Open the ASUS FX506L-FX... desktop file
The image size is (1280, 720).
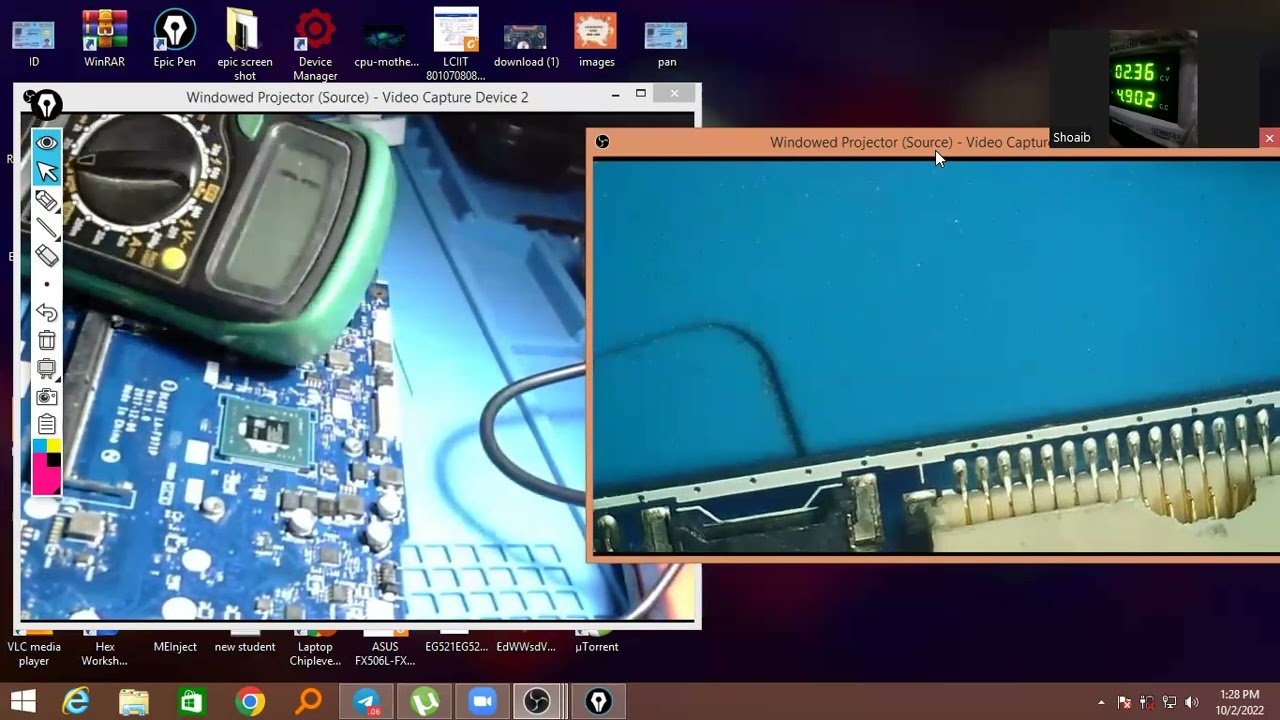click(x=385, y=650)
